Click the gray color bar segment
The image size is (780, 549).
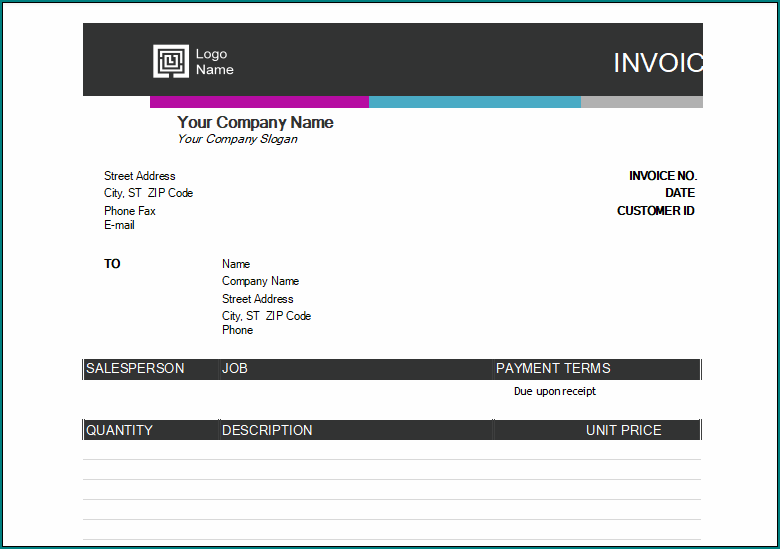click(642, 102)
